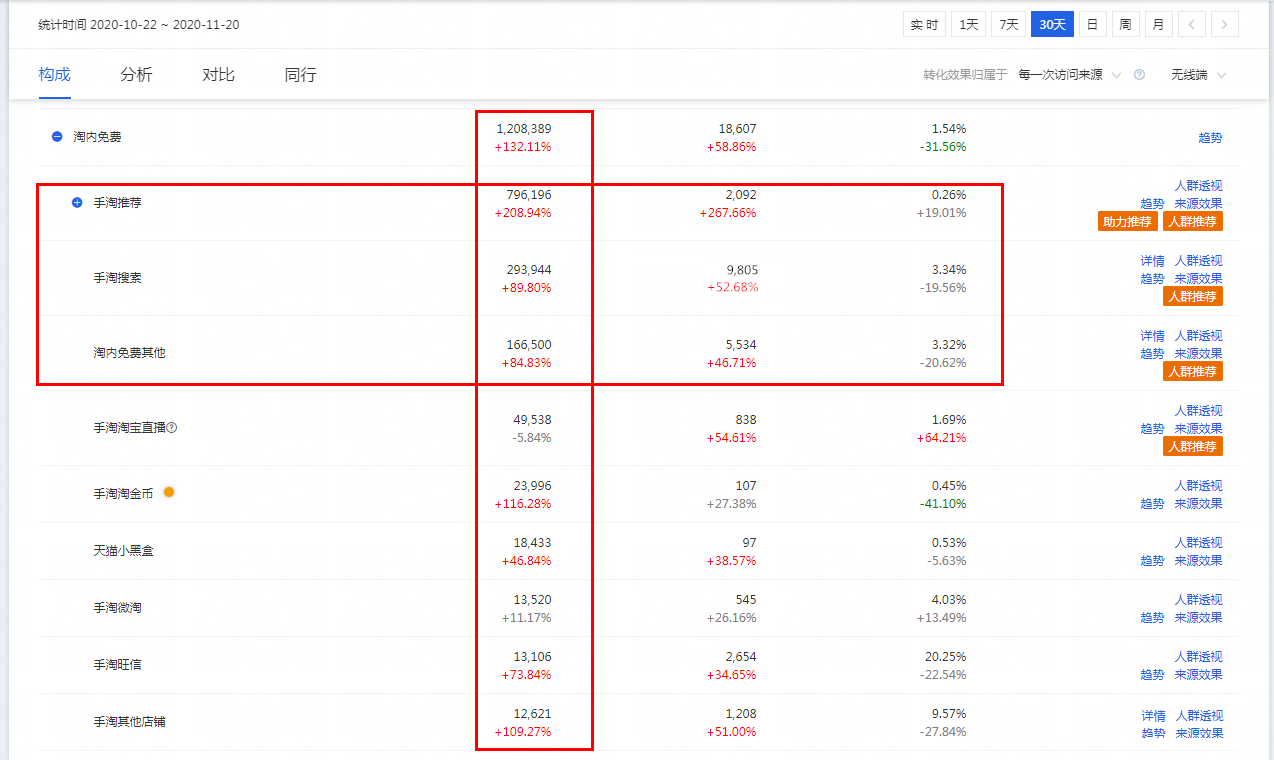The width and height of the screenshot is (1274, 760).
Task: Expand the 手淘推荐 row
Action: click(x=77, y=203)
